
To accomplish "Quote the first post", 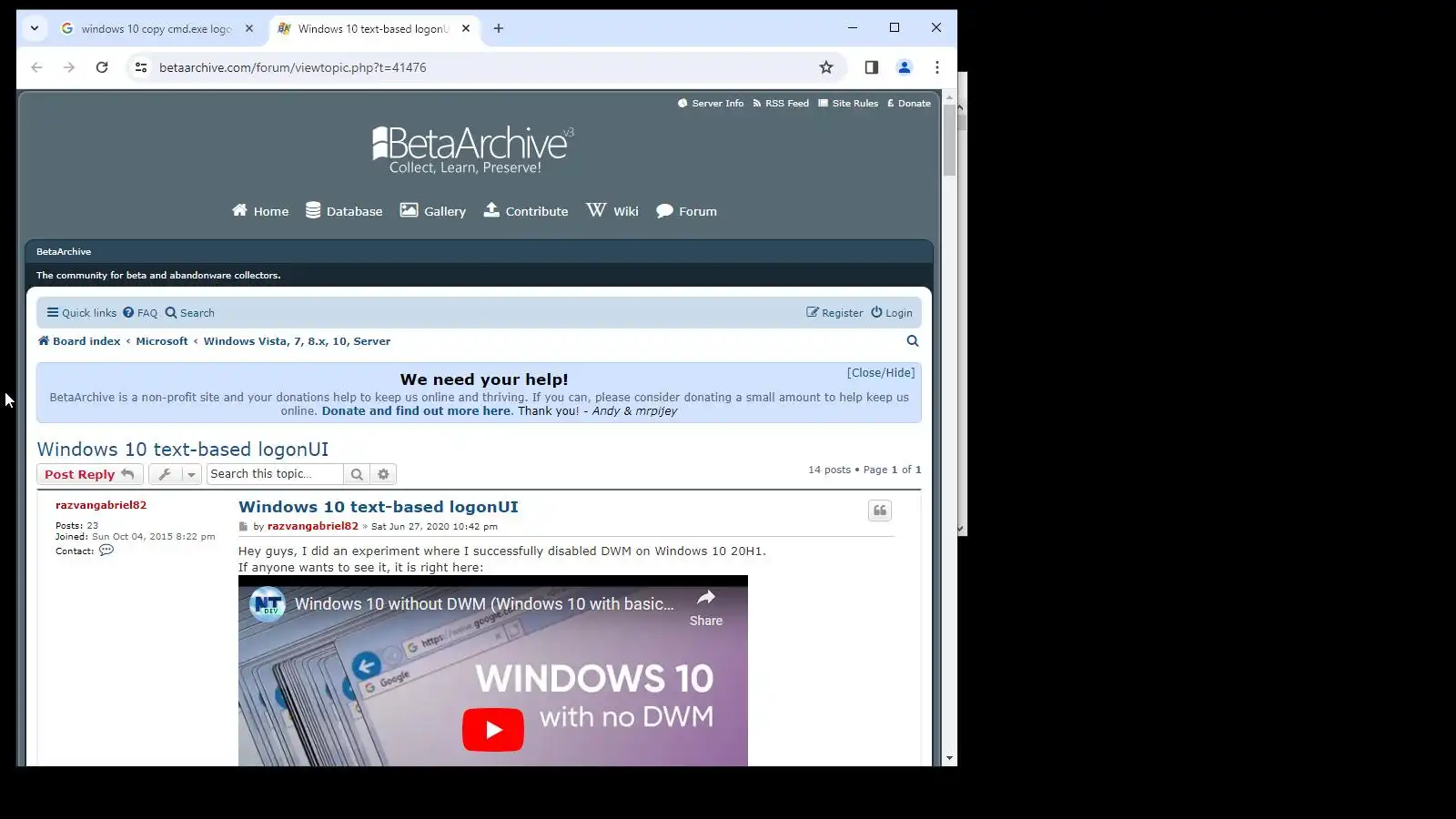I will point(880,511).
